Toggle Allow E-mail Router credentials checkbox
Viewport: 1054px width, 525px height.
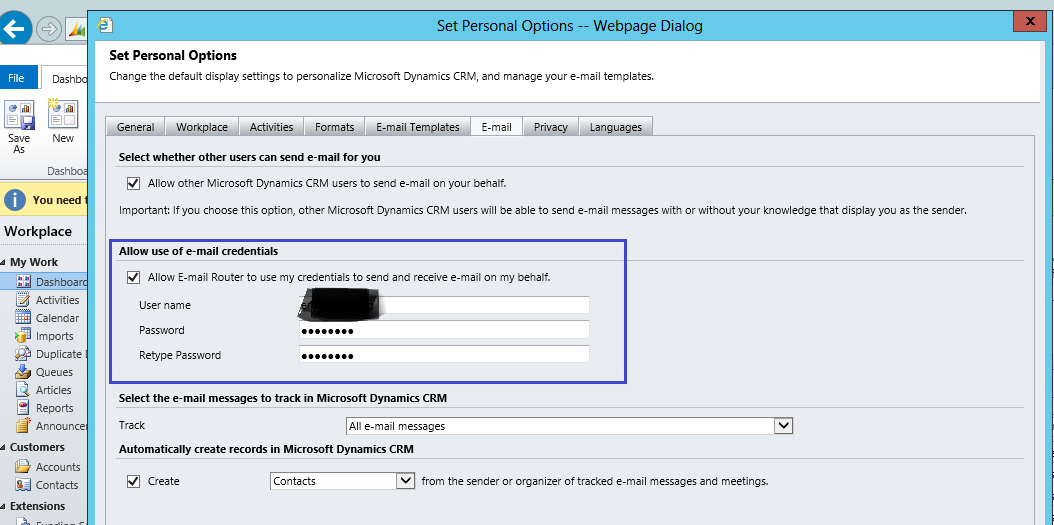[x=133, y=277]
